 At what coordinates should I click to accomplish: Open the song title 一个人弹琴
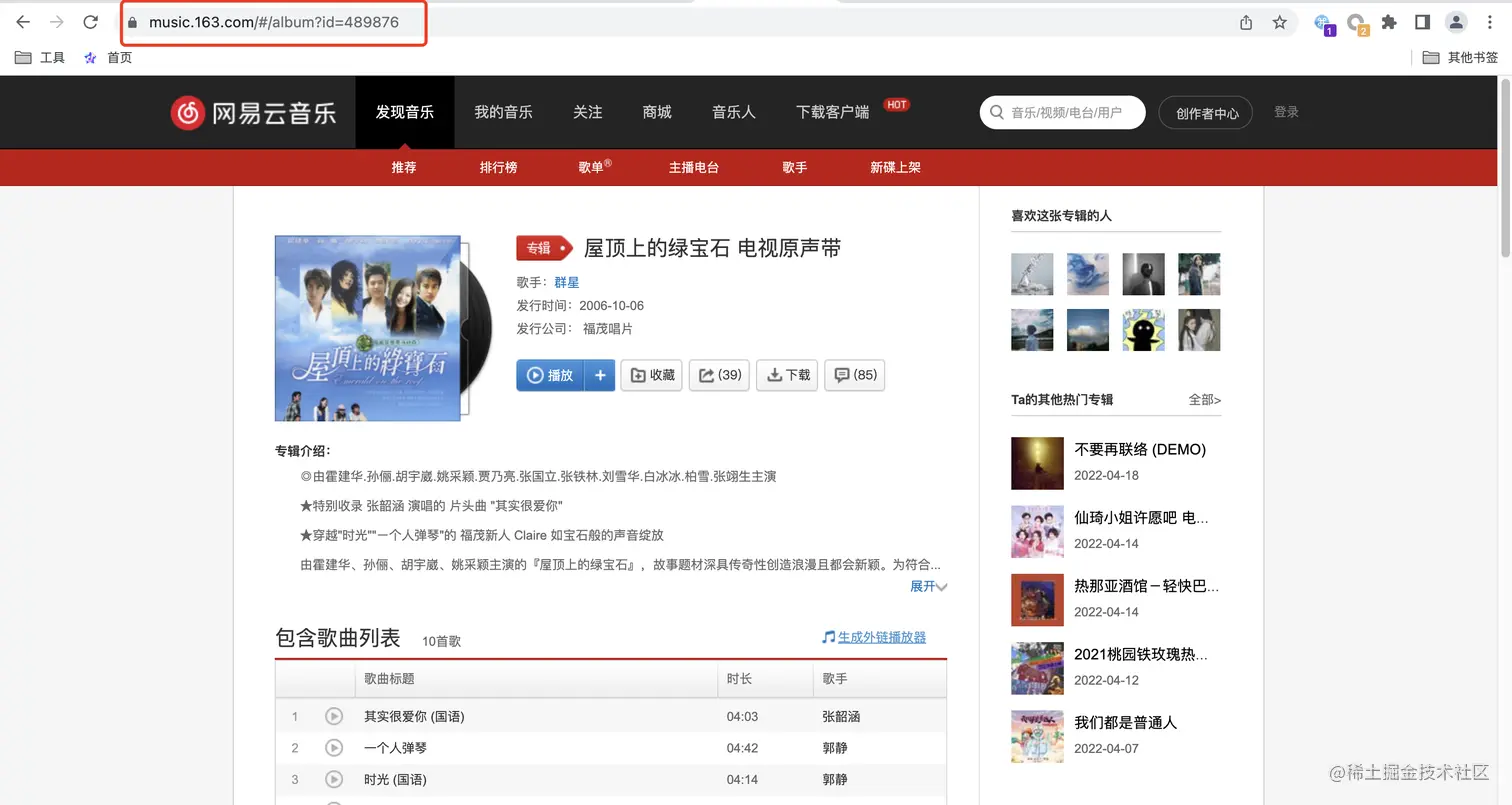point(395,748)
